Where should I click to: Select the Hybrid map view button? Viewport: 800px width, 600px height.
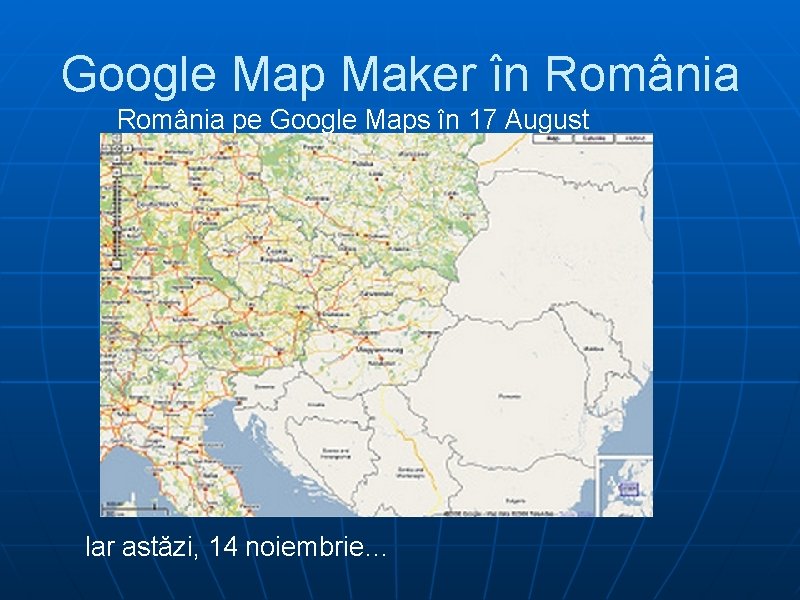[x=634, y=138]
